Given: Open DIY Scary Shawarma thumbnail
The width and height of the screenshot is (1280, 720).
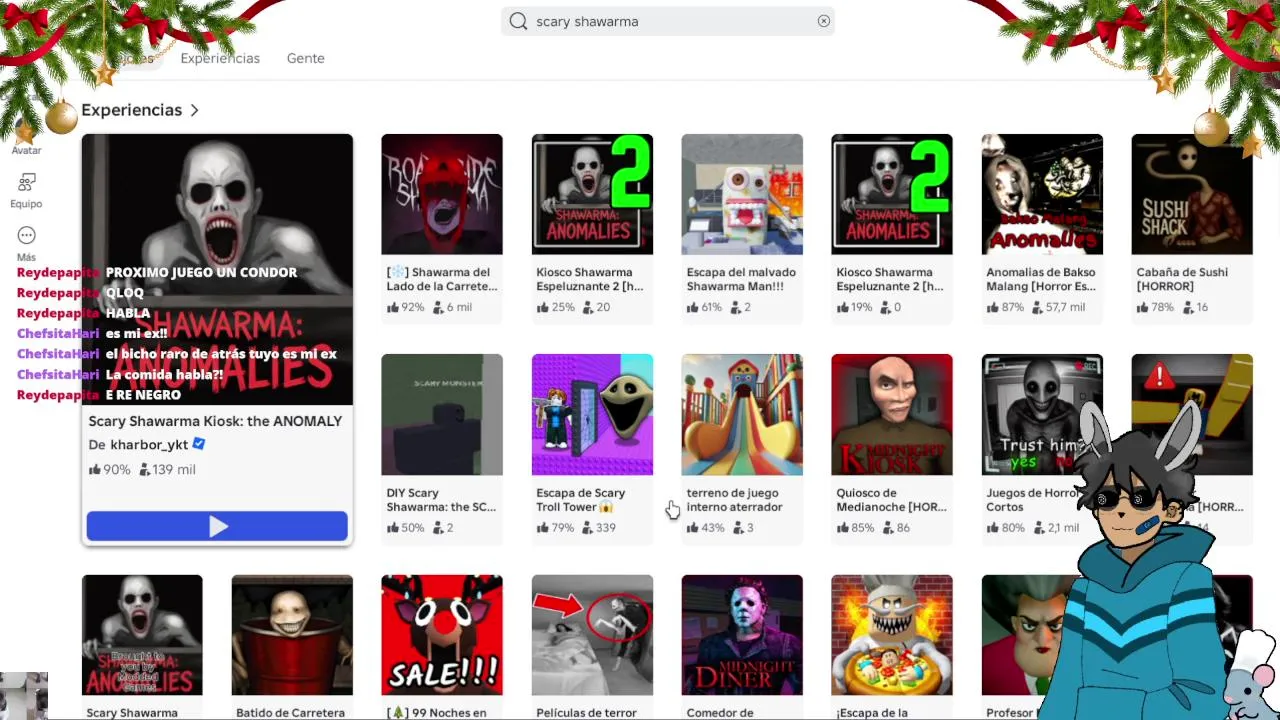Looking at the screenshot, I should click(442, 414).
